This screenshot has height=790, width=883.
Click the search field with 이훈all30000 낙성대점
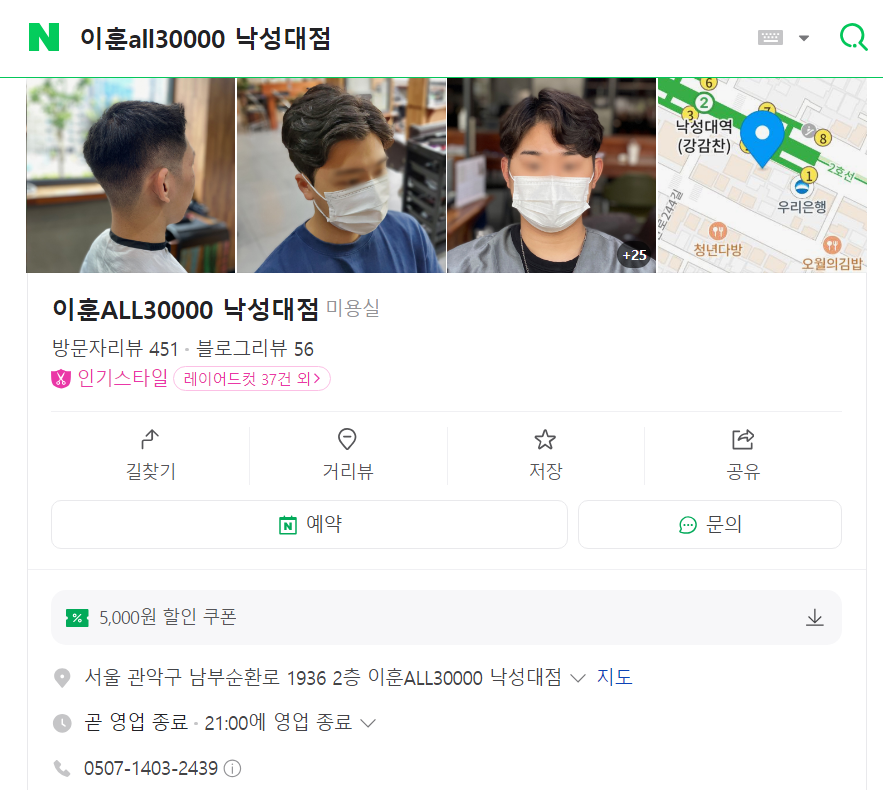pyautogui.click(x=394, y=38)
